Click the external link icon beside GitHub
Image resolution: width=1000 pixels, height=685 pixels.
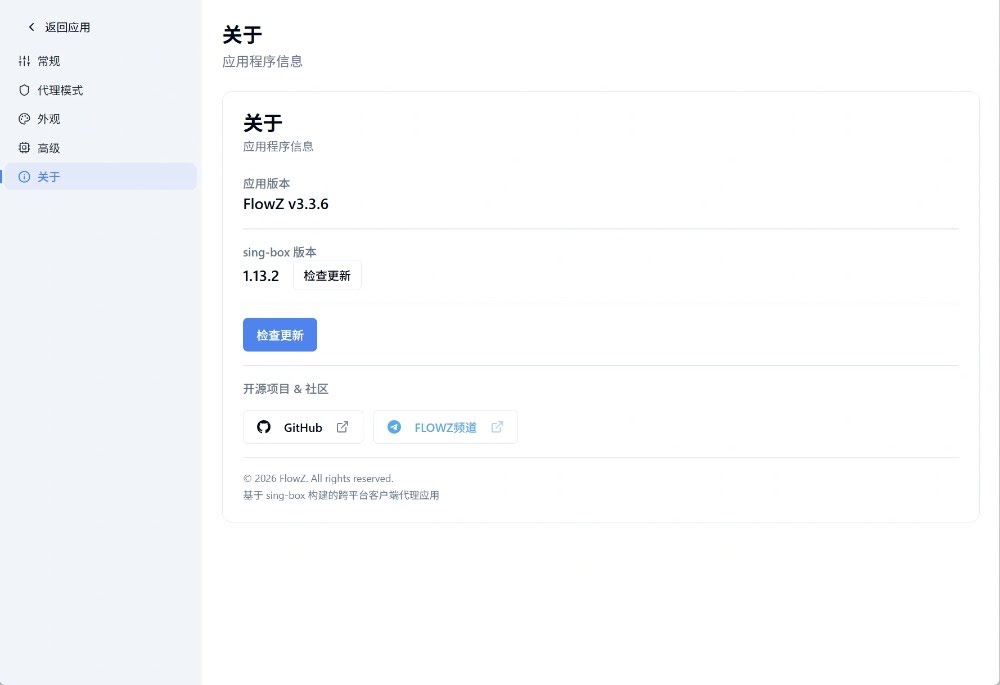[342, 427]
